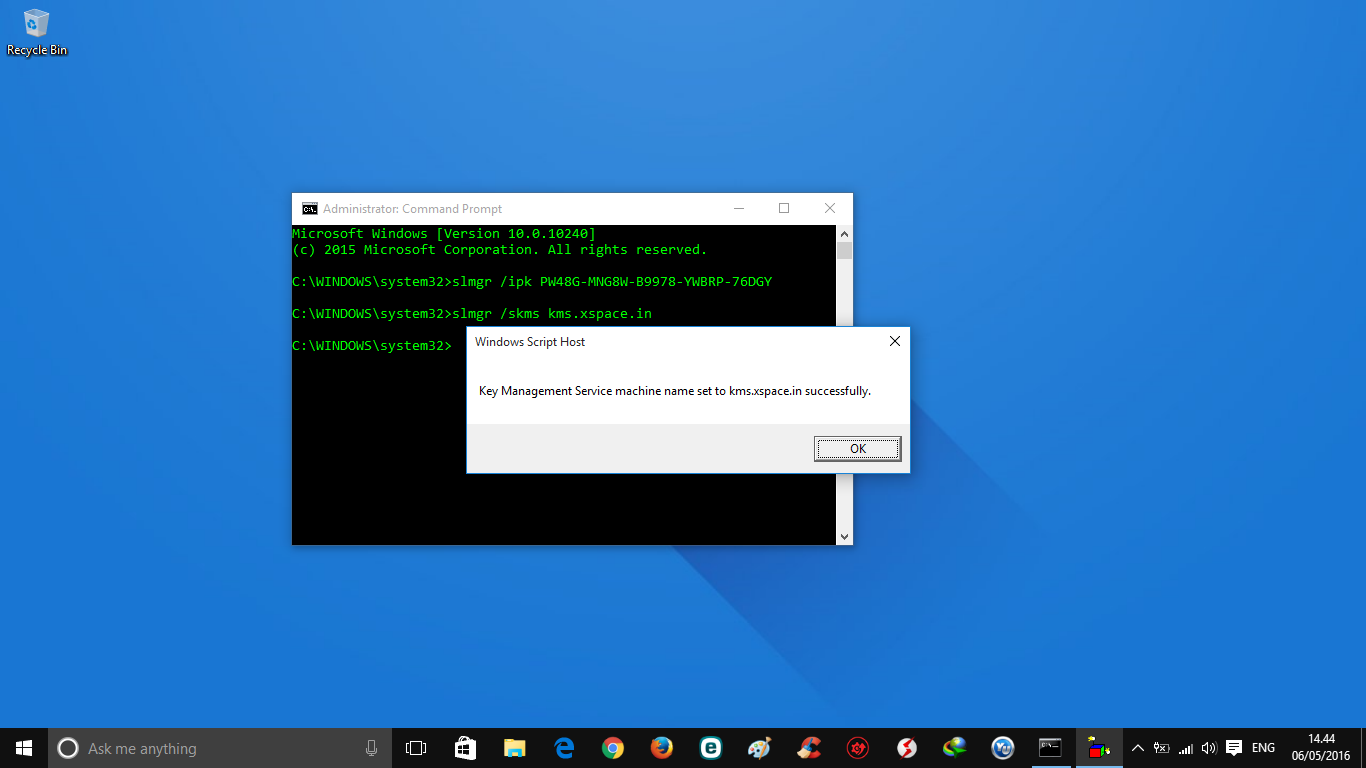Click the Cortana 'Ask me anything' search box

[x=219, y=748]
